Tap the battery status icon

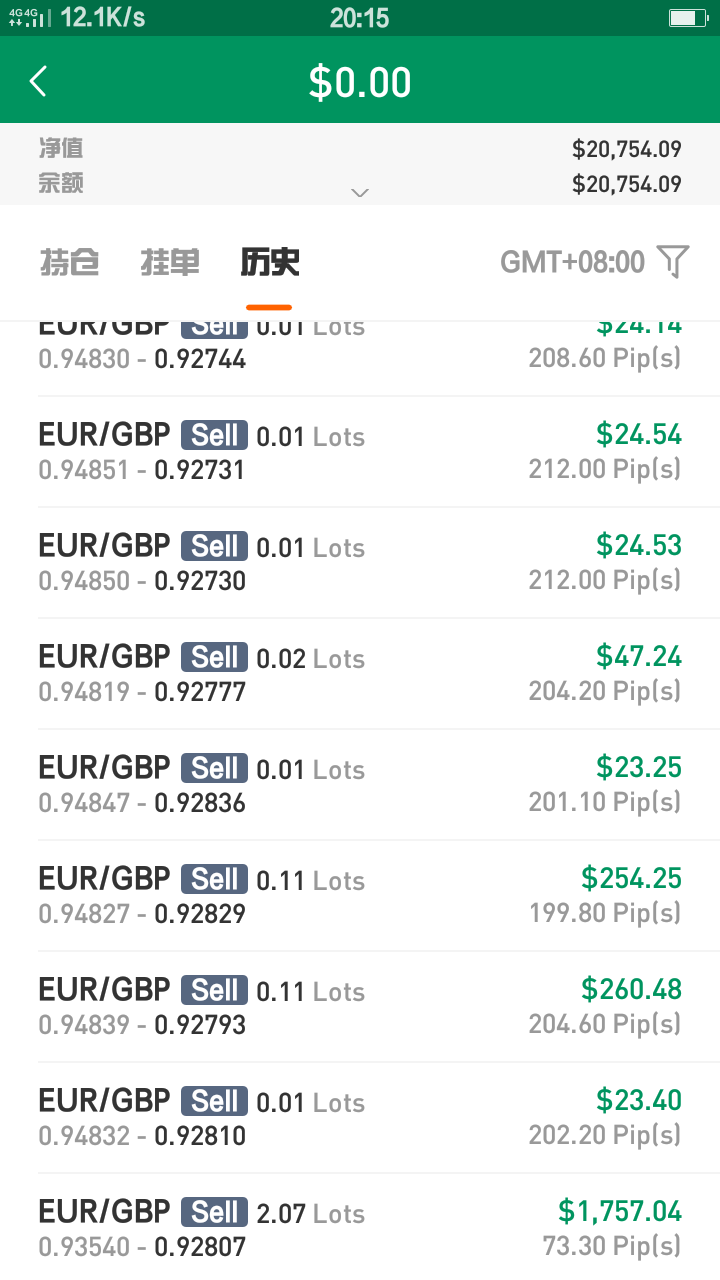point(687,18)
